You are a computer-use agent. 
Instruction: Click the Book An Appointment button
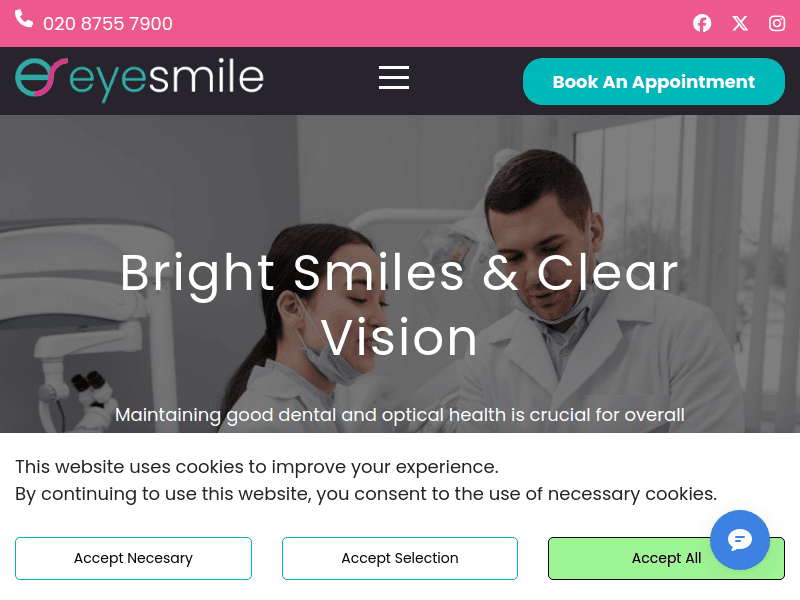(x=654, y=82)
